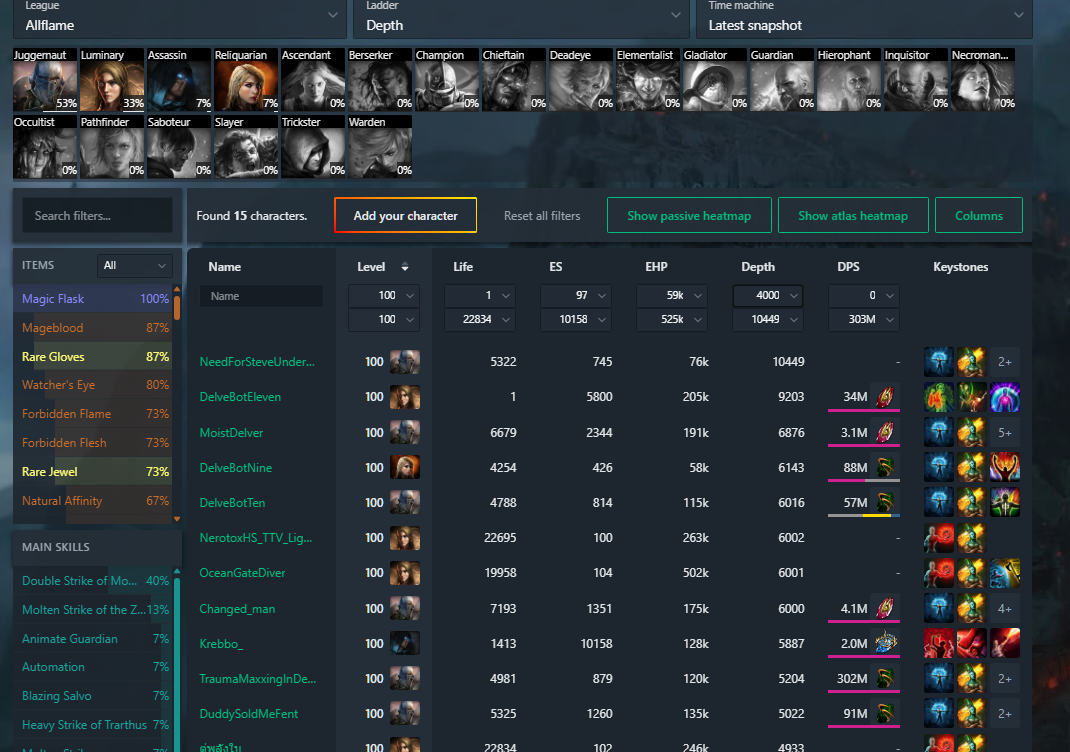This screenshot has height=752, width=1070.
Task: Toggle the Forbidden Flame item filter
Action: [93, 414]
